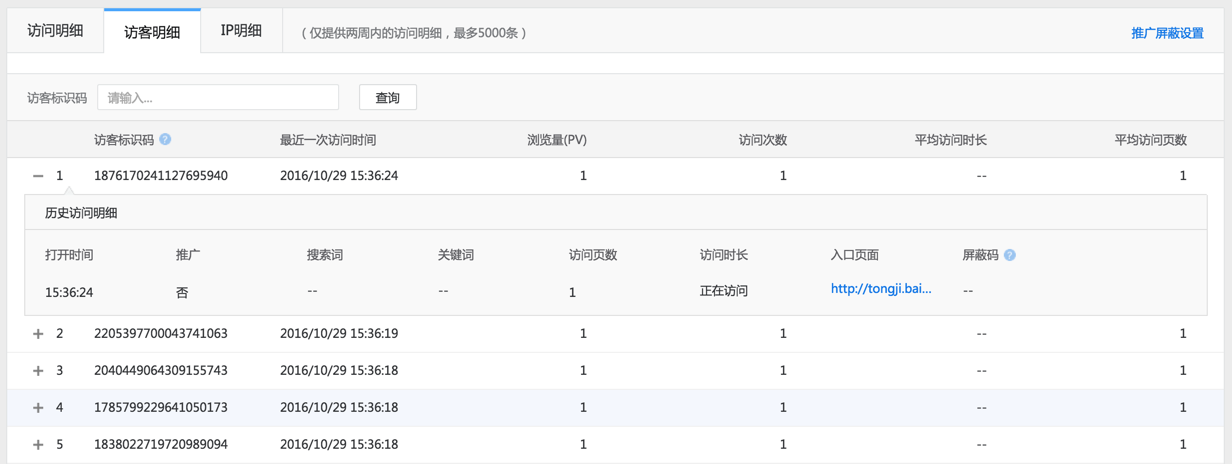Open the IP明细 tab
Viewport: 1232px width, 464px height.
coord(241,30)
